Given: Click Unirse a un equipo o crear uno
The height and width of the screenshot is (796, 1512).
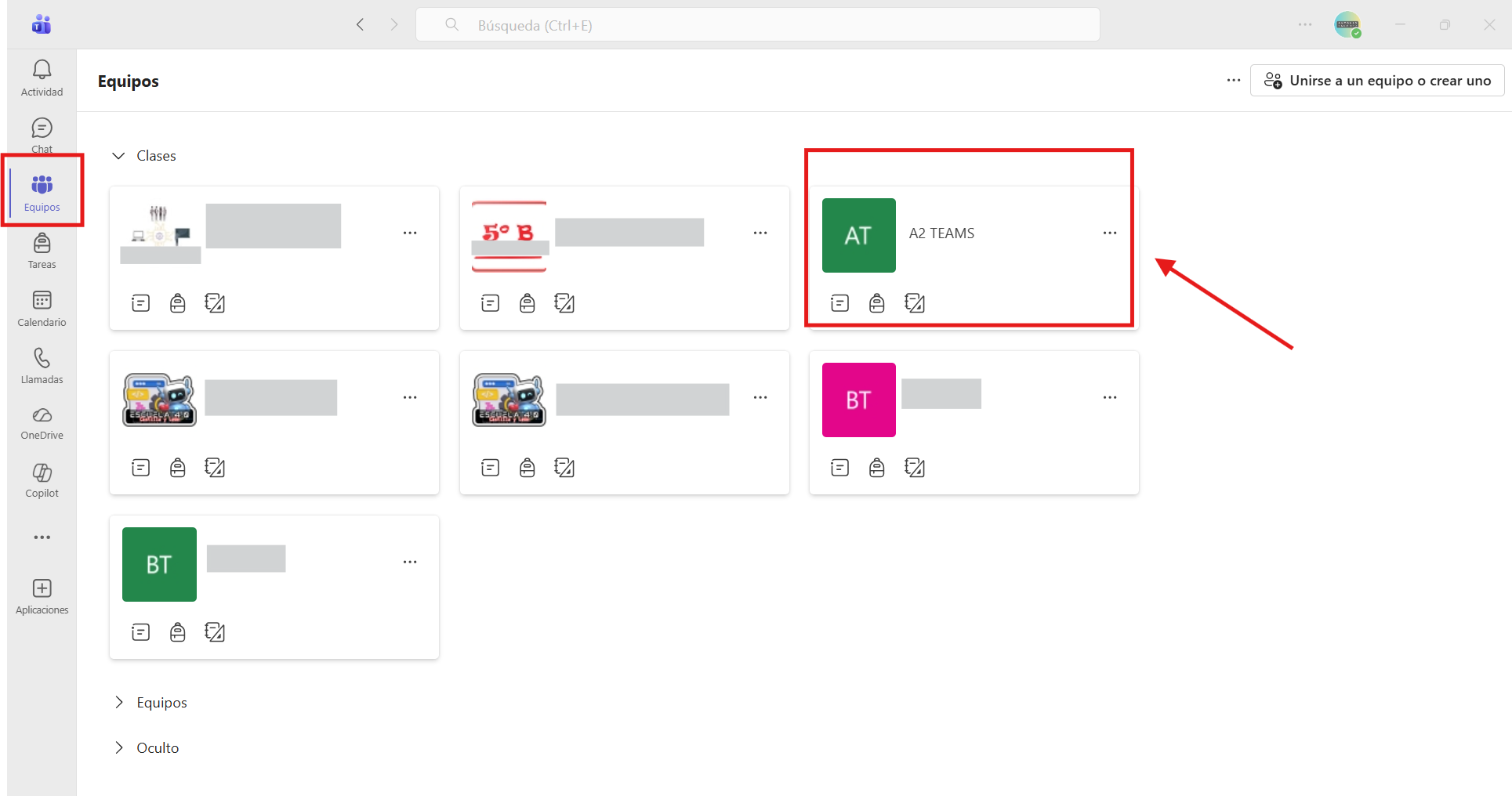Looking at the screenshot, I should [1377, 81].
